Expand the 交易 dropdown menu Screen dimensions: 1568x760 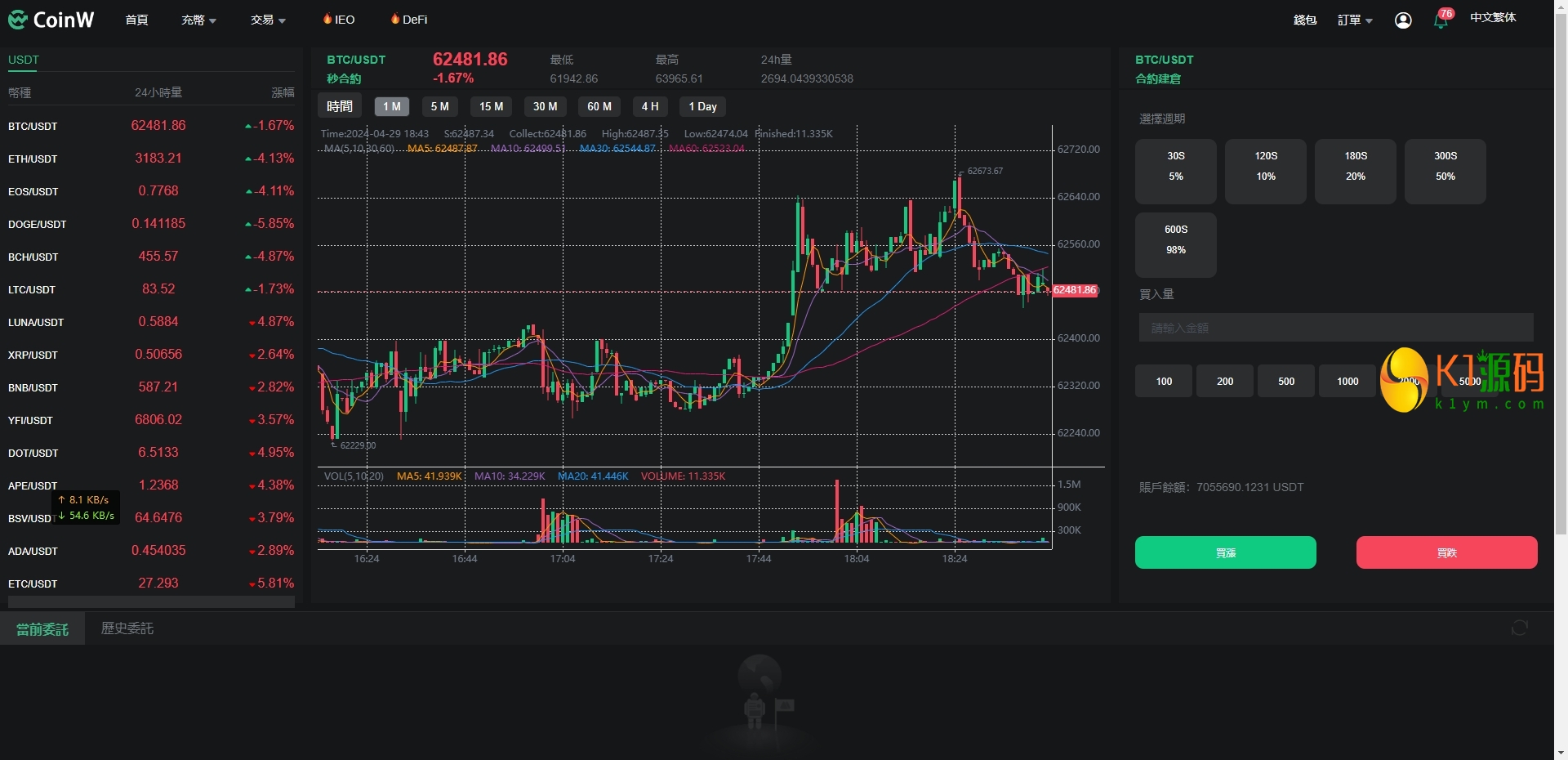pos(268,20)
